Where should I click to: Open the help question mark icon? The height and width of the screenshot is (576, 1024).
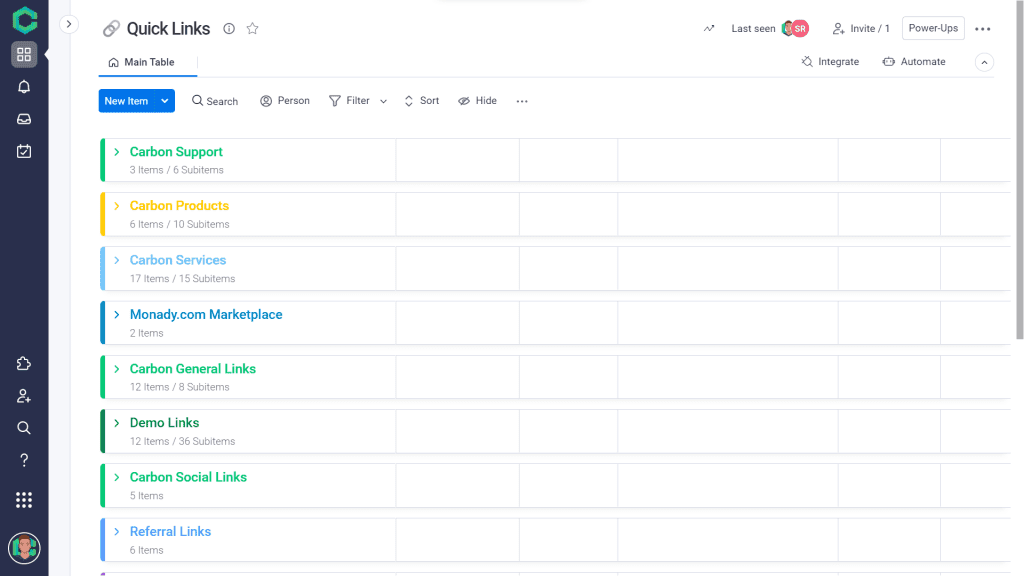click(x=24, y=460)
